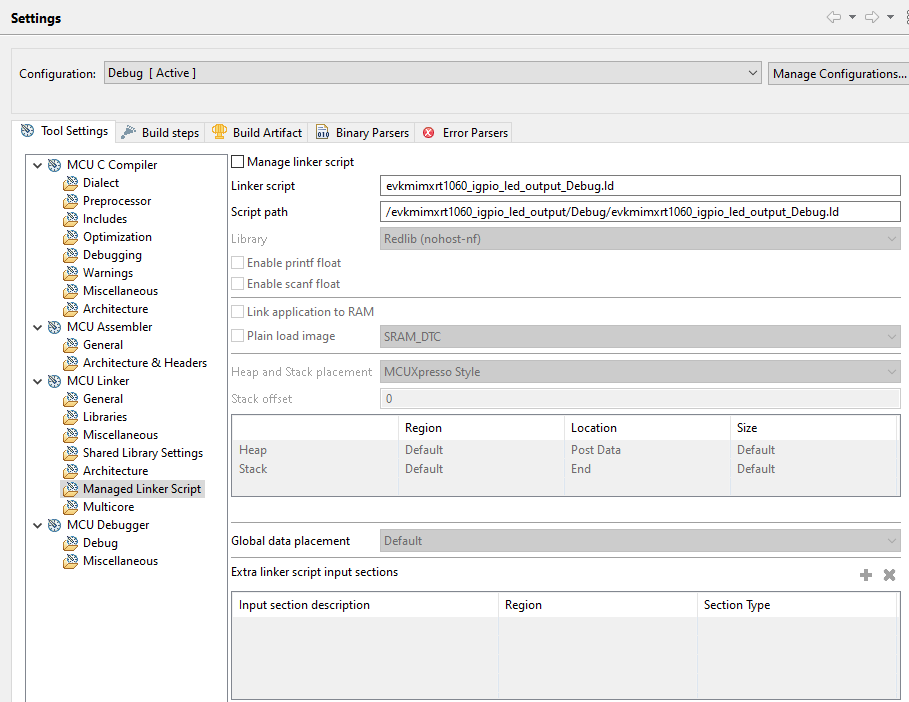Collapse the MCU C Compiler tree node
909x702 pixels.
coord(38,165)
